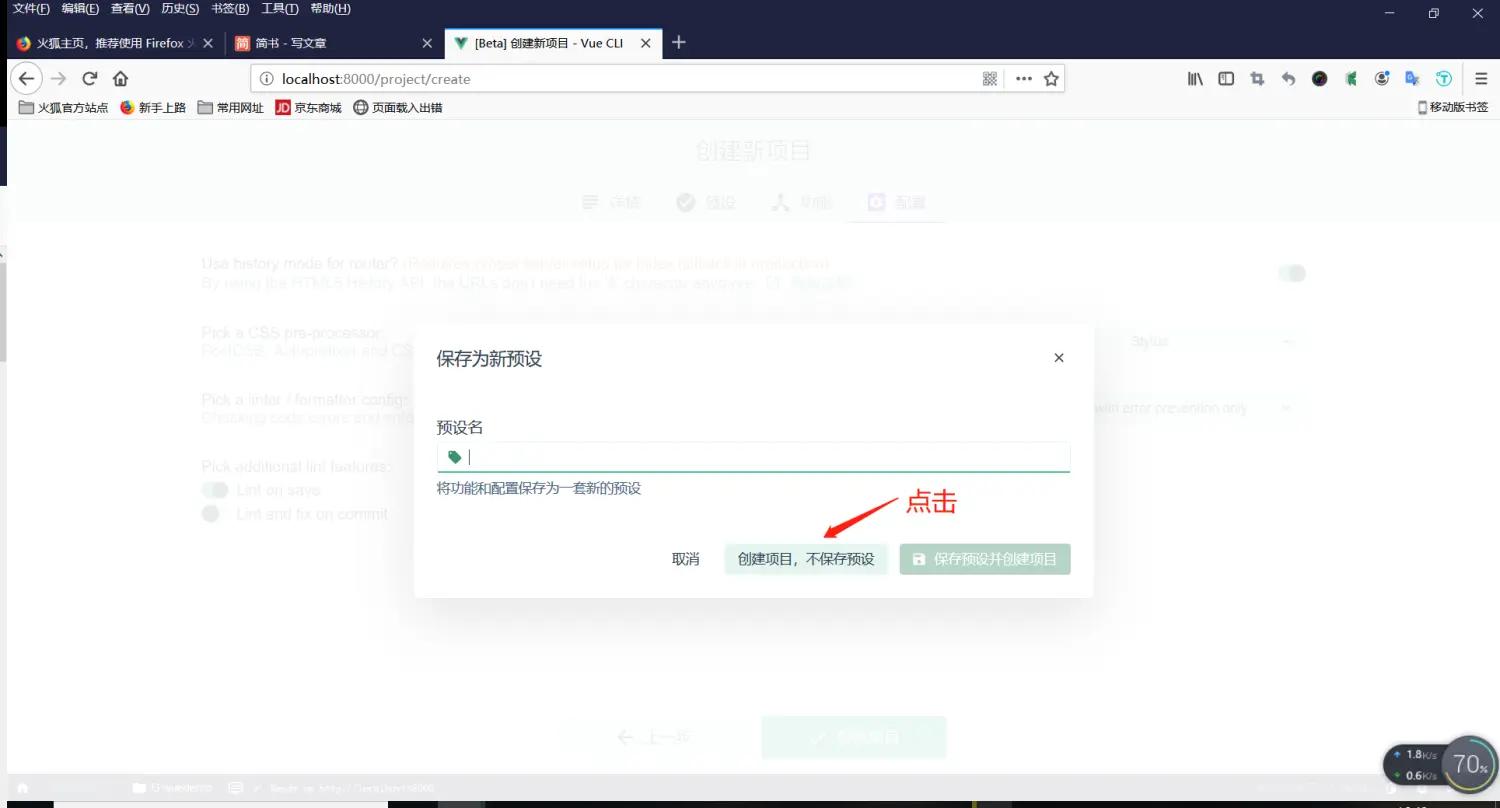The image size is (1500, 808).
Task: Toggle history mode for router switch
Action: coord(1292,273)
